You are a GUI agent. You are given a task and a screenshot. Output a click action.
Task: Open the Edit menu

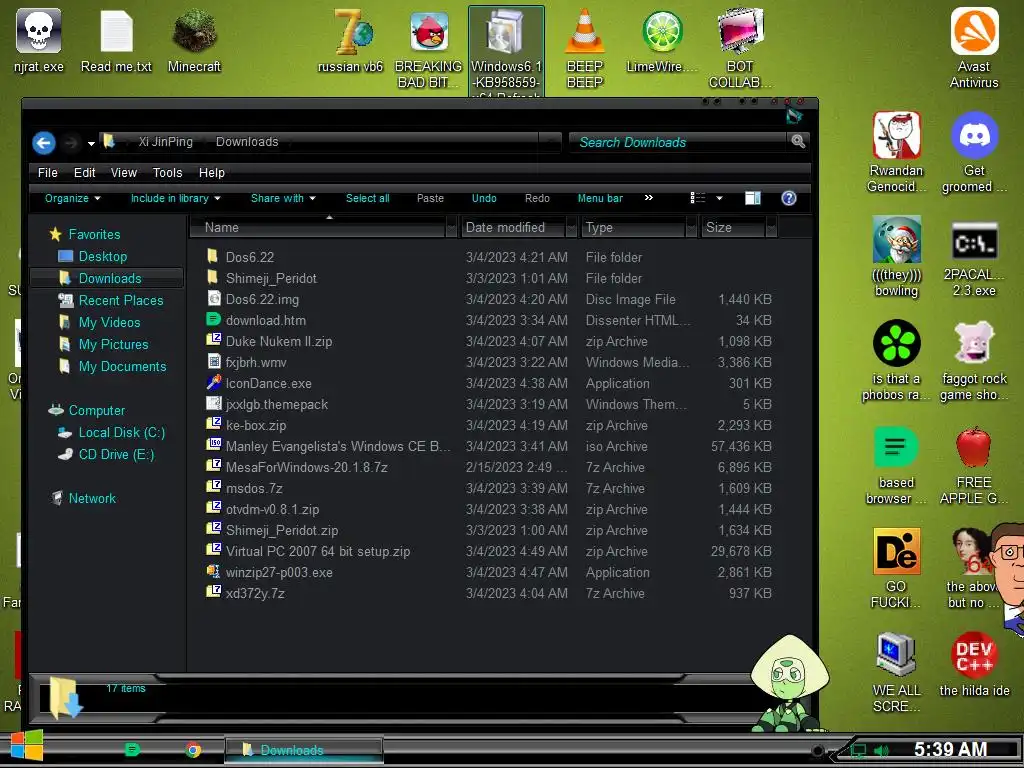(x=84, y=172)
